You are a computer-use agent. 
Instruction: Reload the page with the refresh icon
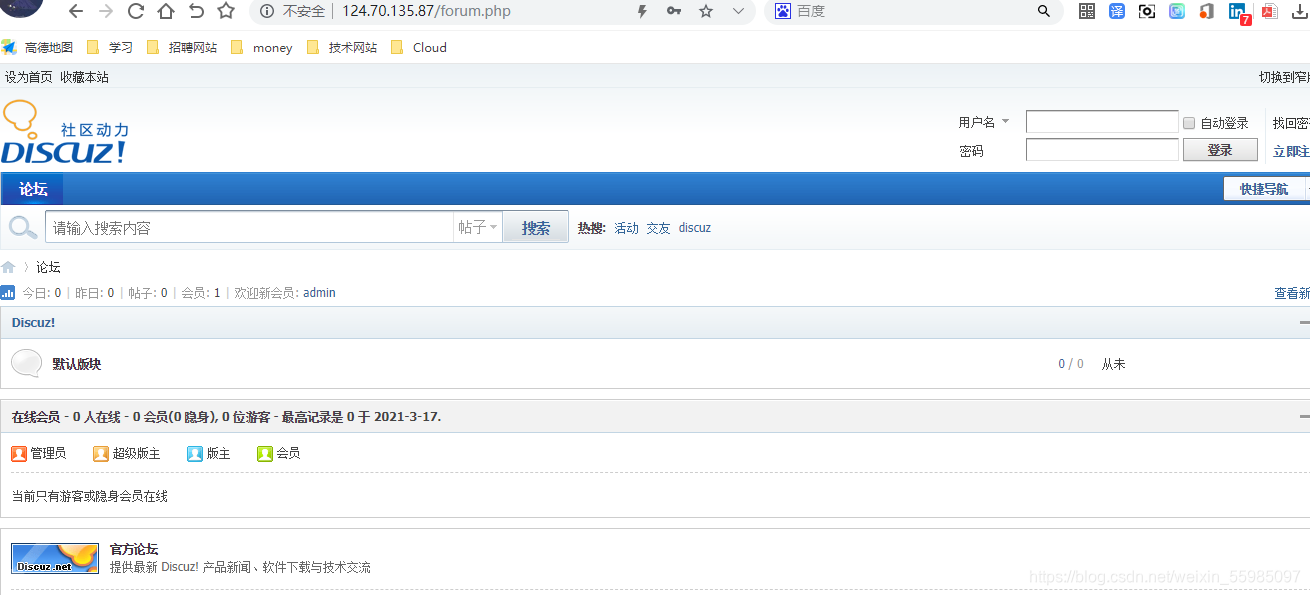pyautogui.click(x=136, y=11)
